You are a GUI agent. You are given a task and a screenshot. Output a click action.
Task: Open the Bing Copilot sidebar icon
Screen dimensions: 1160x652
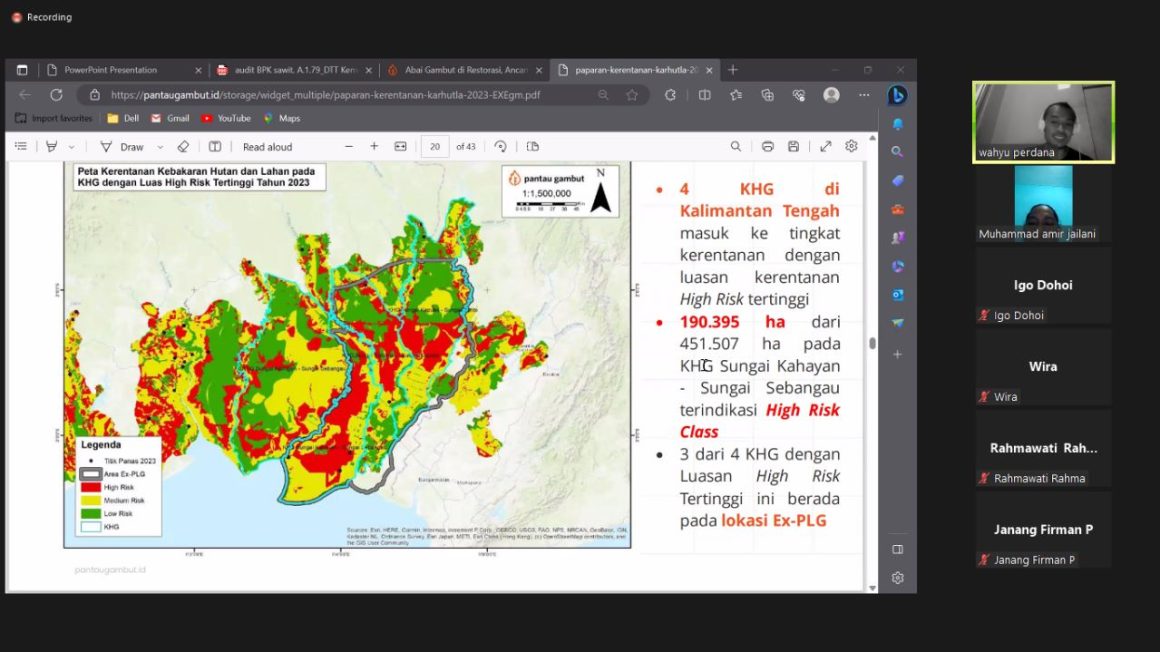tap(897, 95)
